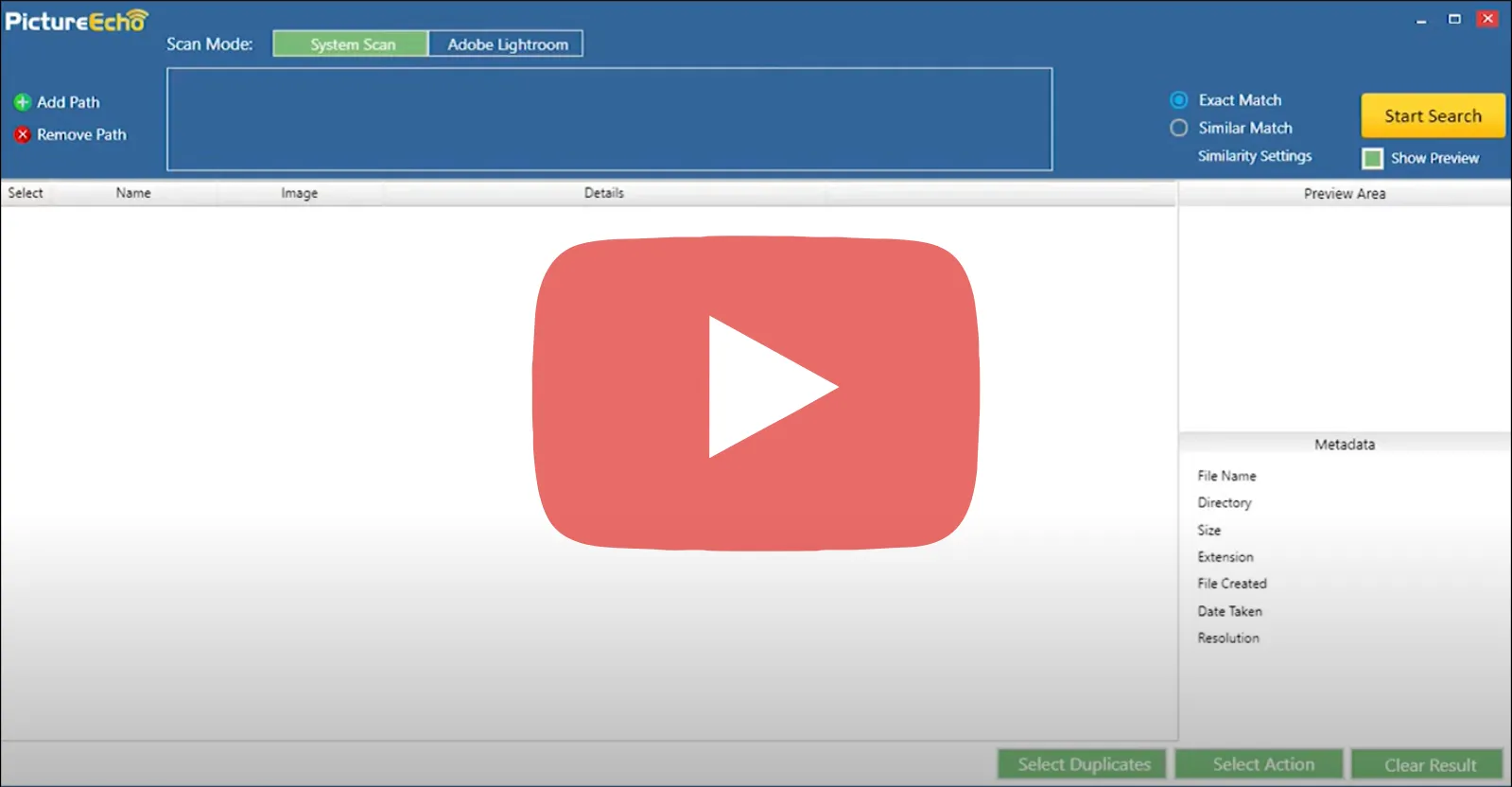Click the red Remove Path X icon

[22, 135]
